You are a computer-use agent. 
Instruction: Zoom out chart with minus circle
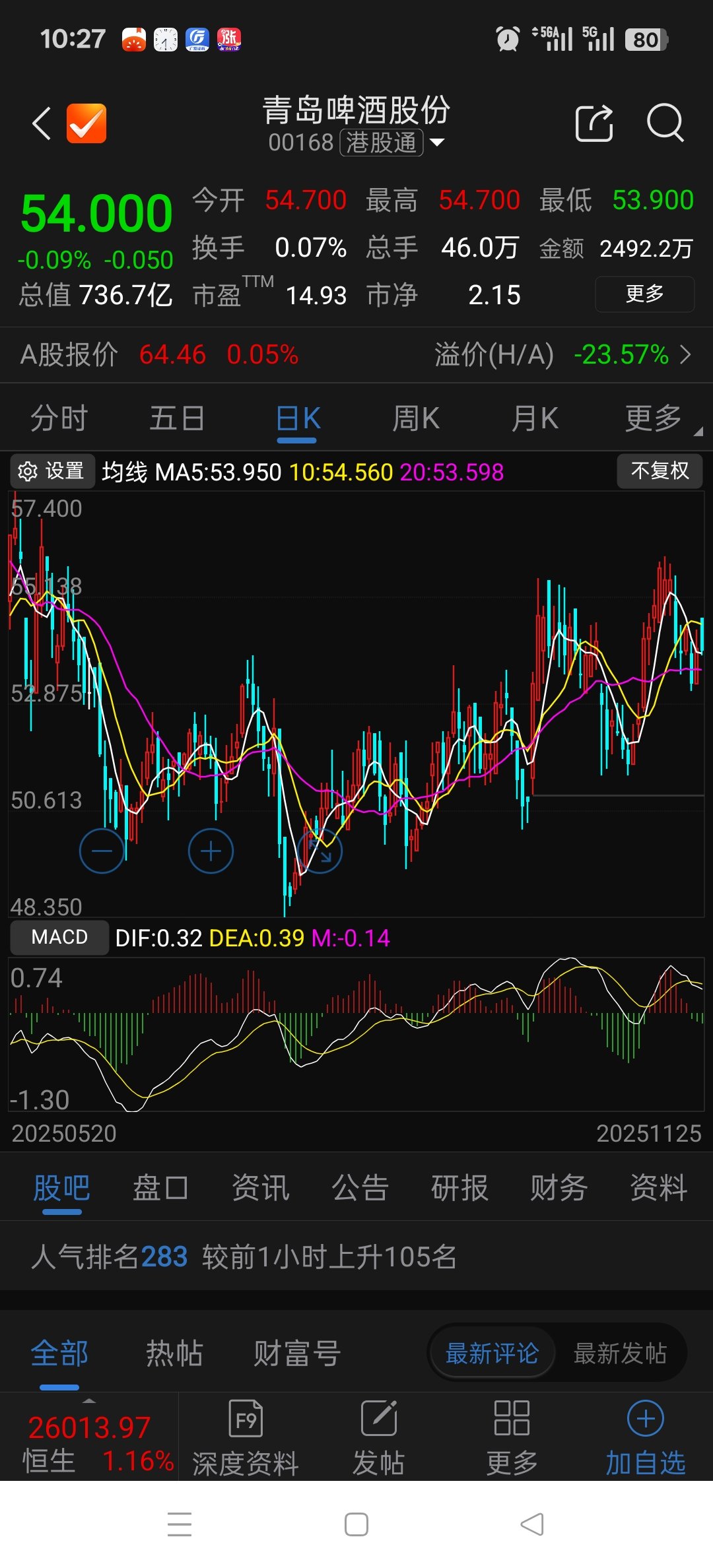point(102,851)
